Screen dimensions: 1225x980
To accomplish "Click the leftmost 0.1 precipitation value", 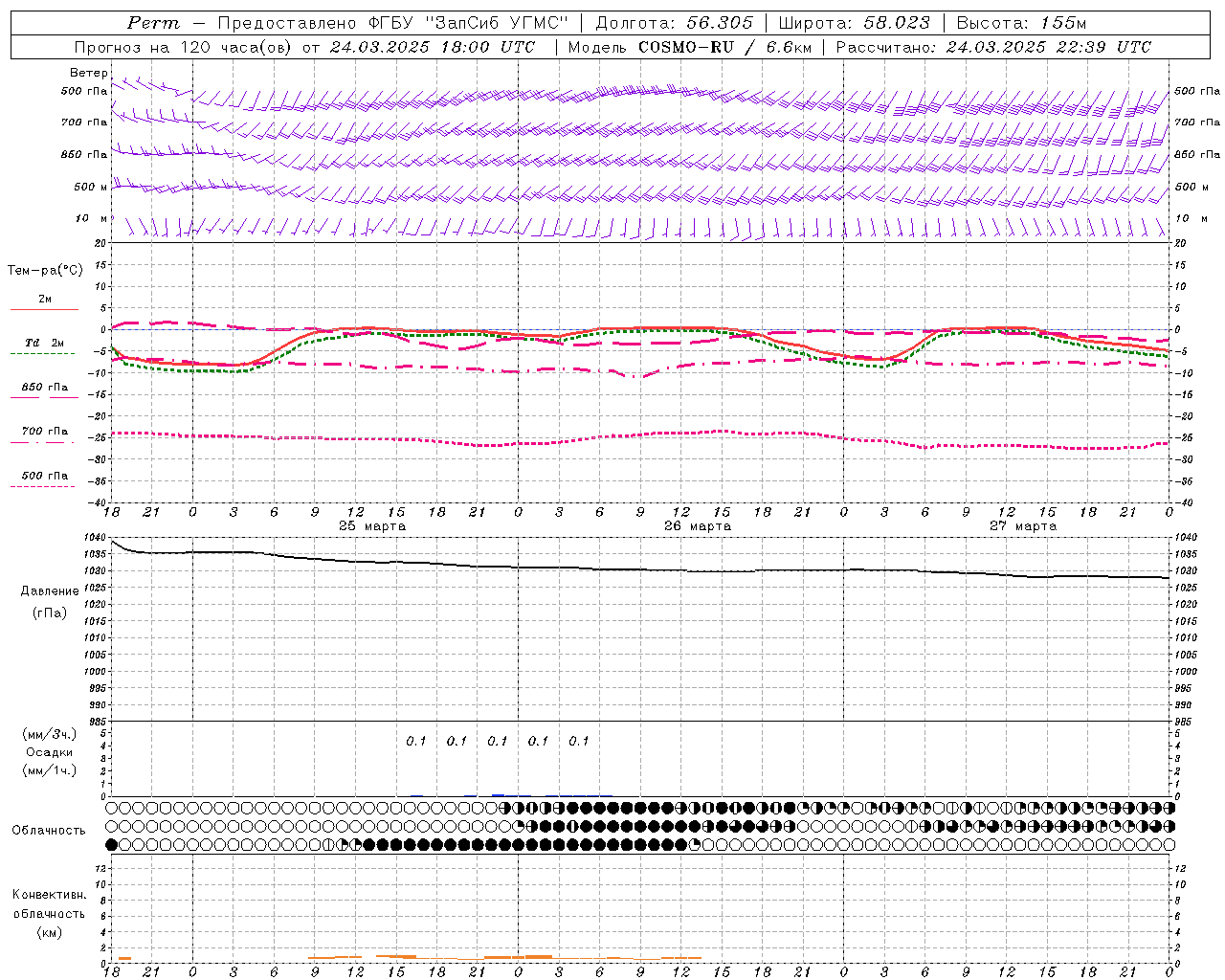I will click(416, 741).
